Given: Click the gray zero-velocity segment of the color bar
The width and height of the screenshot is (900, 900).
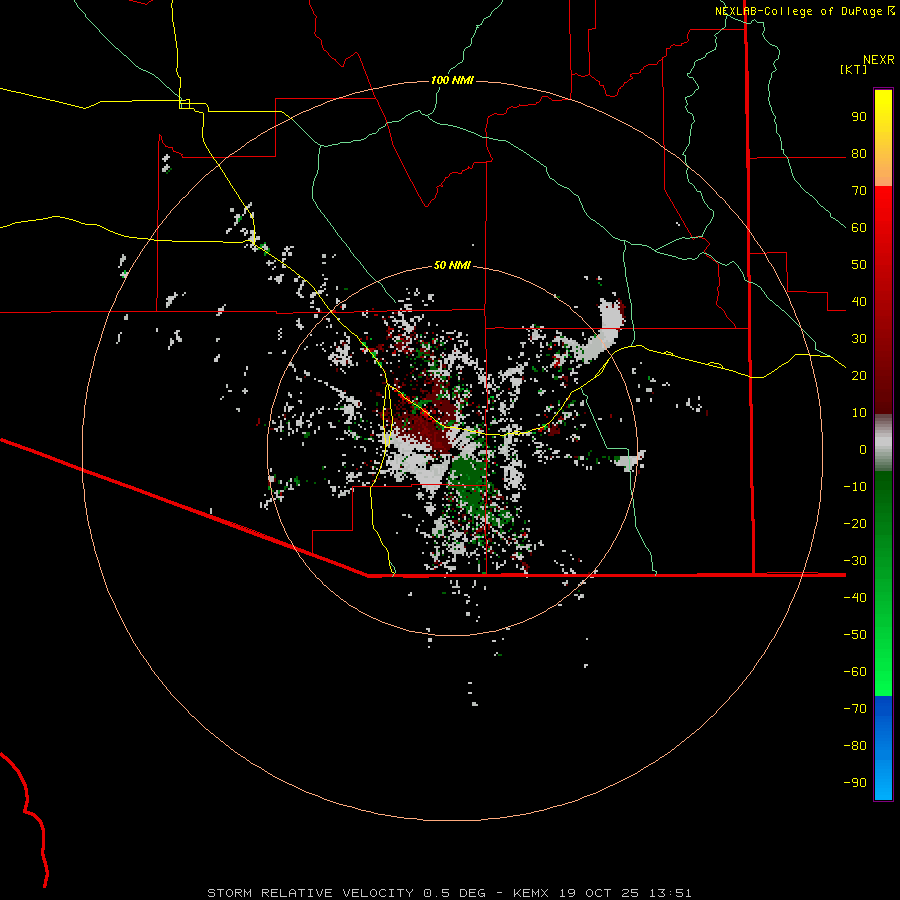Looking at the screenshot, I should (x=883, y=443).
